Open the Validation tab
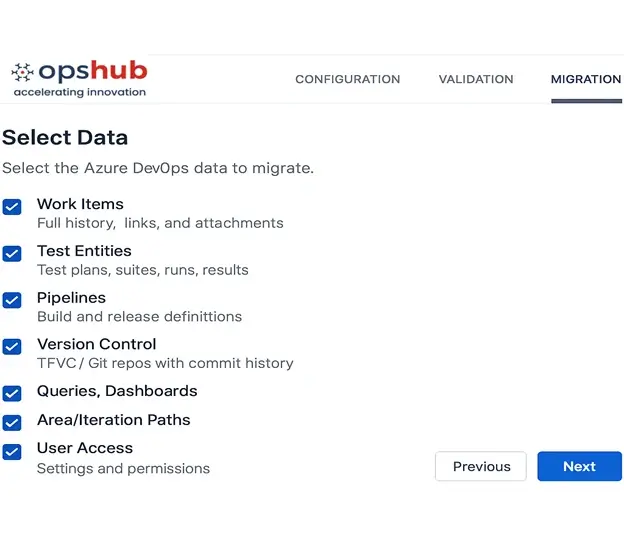 (476, 79)
